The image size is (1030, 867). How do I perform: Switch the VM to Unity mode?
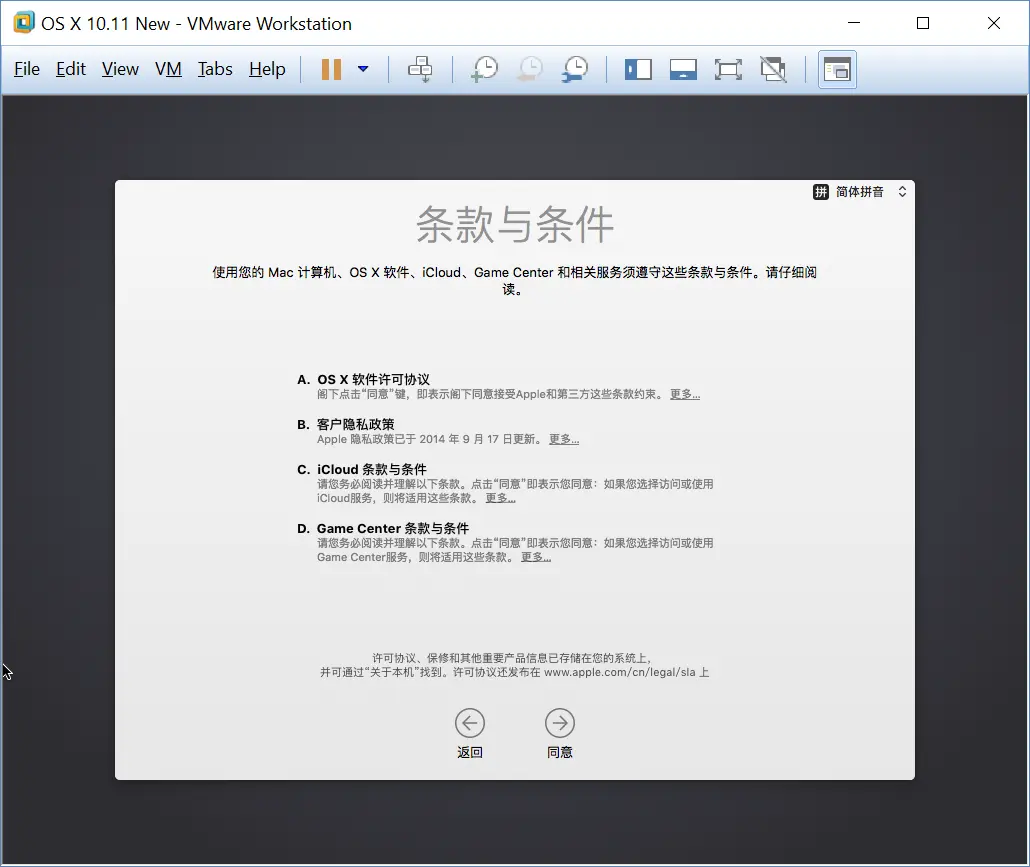(x=773, y=69)
